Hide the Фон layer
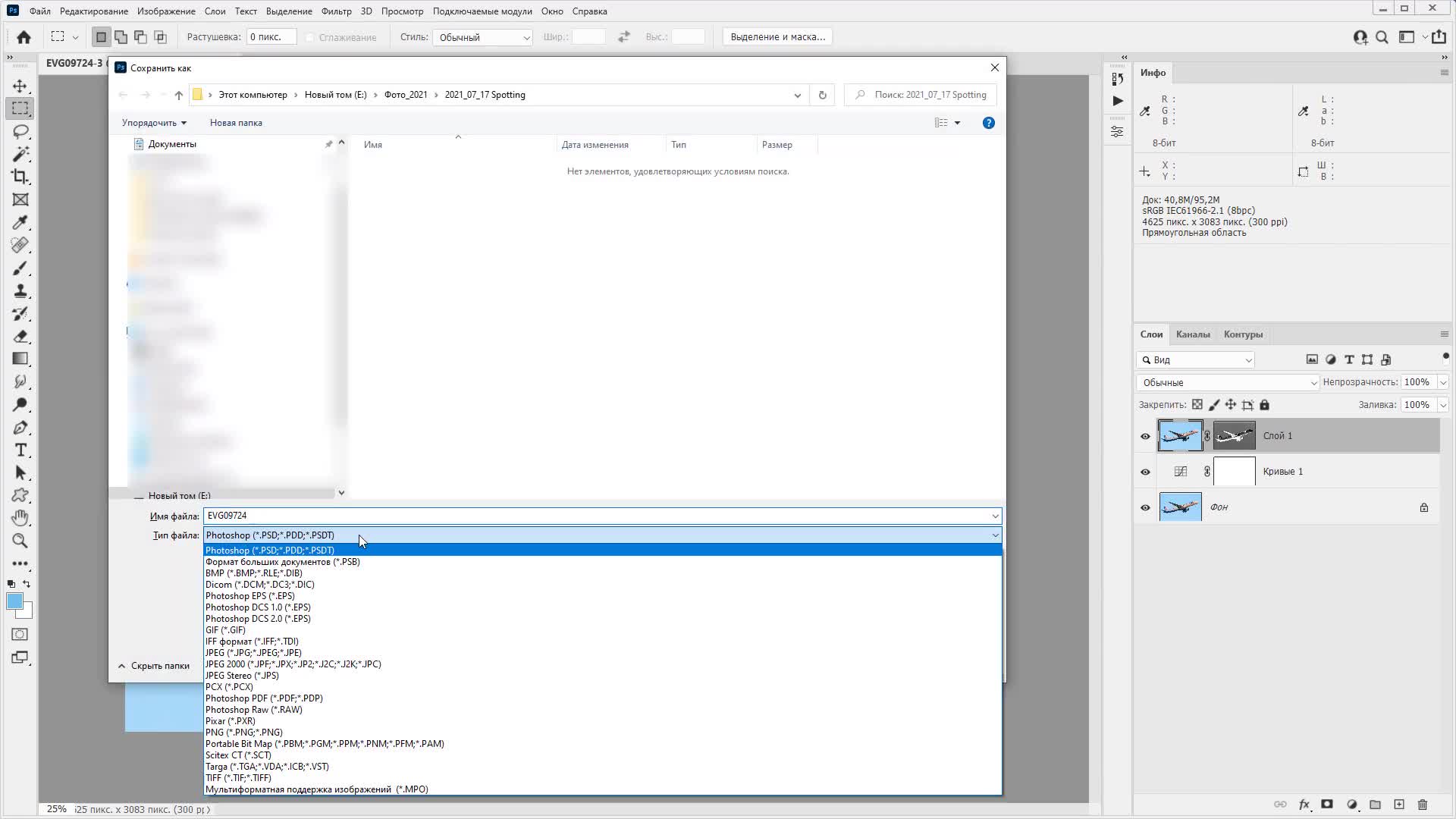The height and width of the screenshot is (819, 1456). pos(1145,507)
